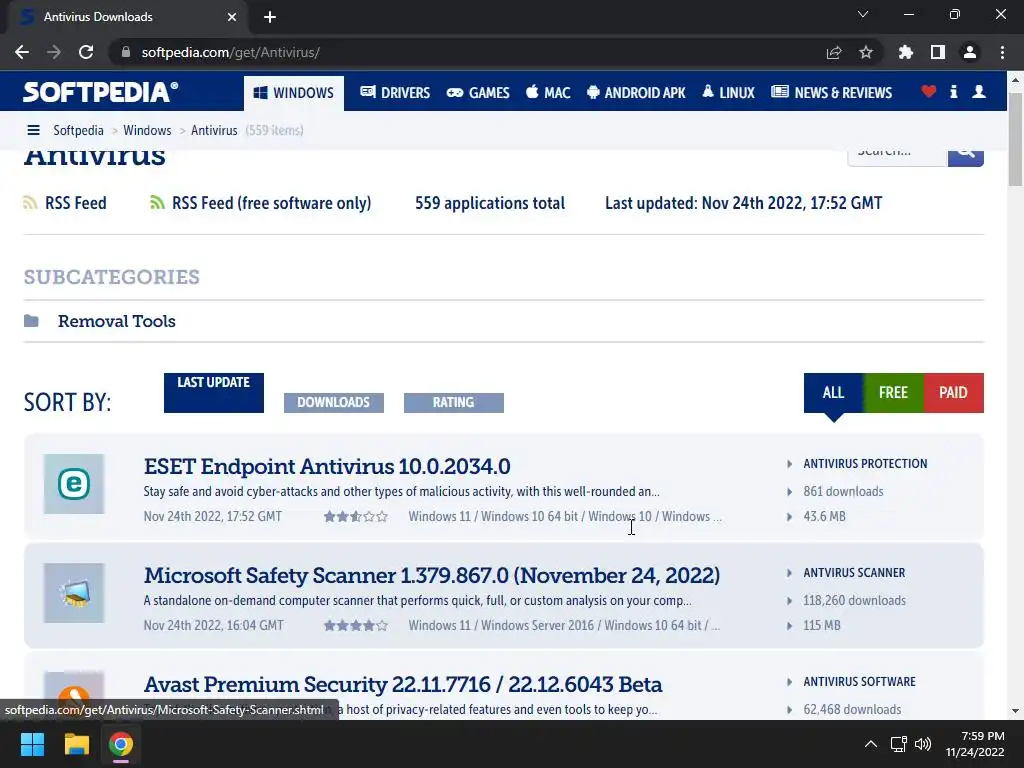Image resolution: width=1024 pixels, height=768 pixels.
Task: Click the network icon in the system tray
Action: click(x=899, y=744)
